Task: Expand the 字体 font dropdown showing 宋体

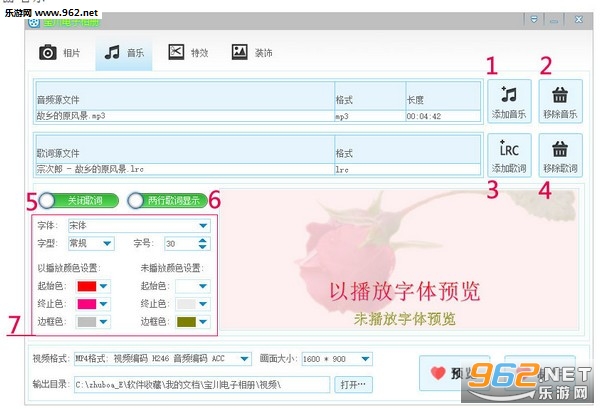Action: coord(139,226)
